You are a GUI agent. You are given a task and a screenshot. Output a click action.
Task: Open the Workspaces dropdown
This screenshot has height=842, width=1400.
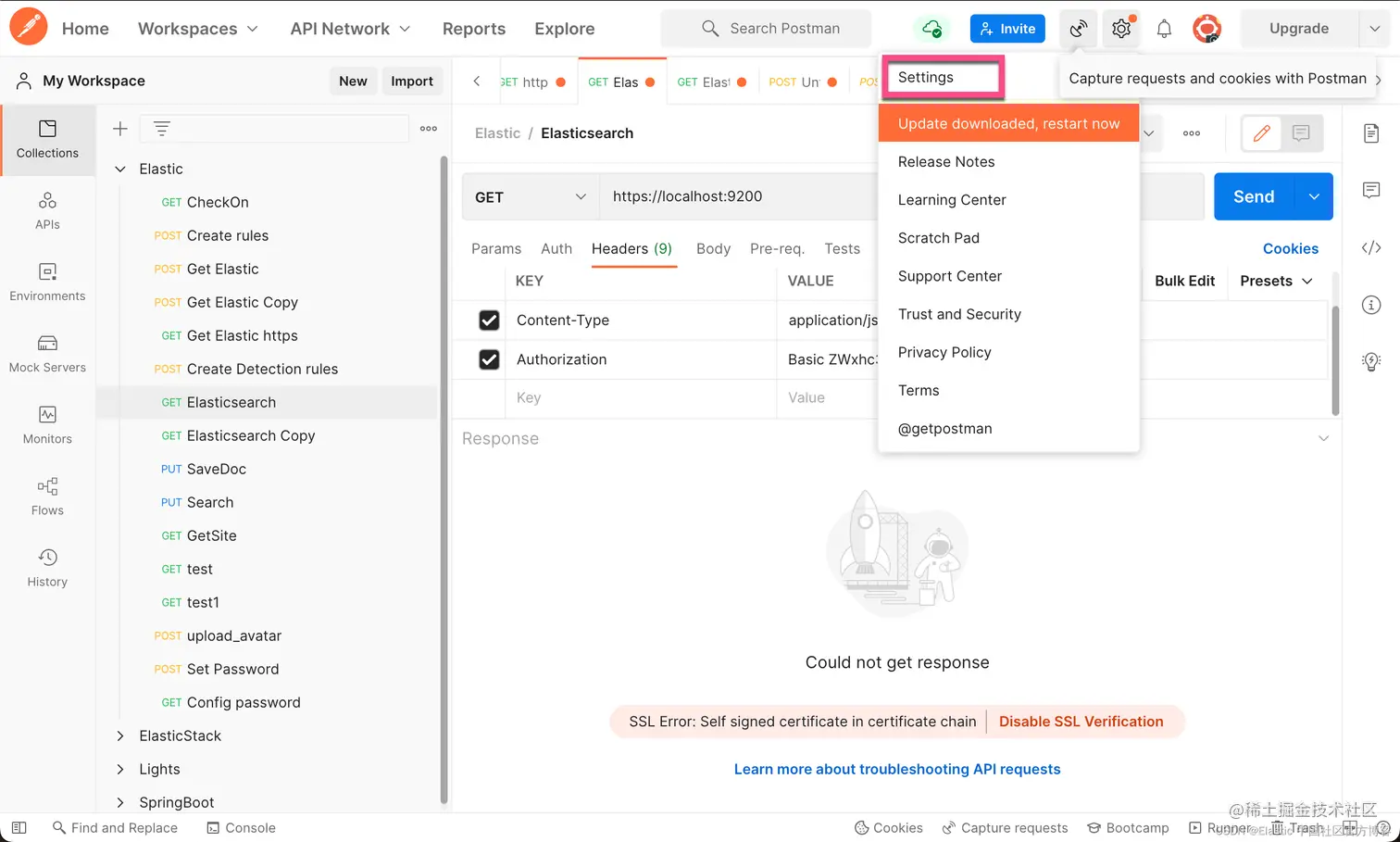tap(198, 29)
